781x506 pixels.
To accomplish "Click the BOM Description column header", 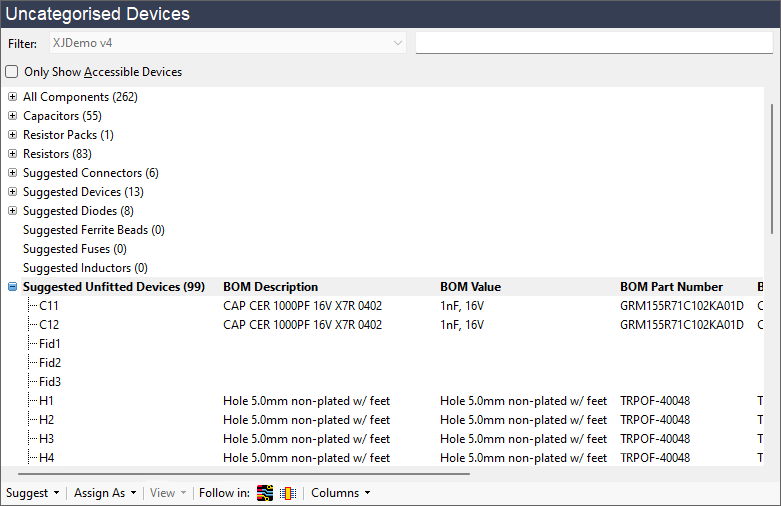I will 270,287.
